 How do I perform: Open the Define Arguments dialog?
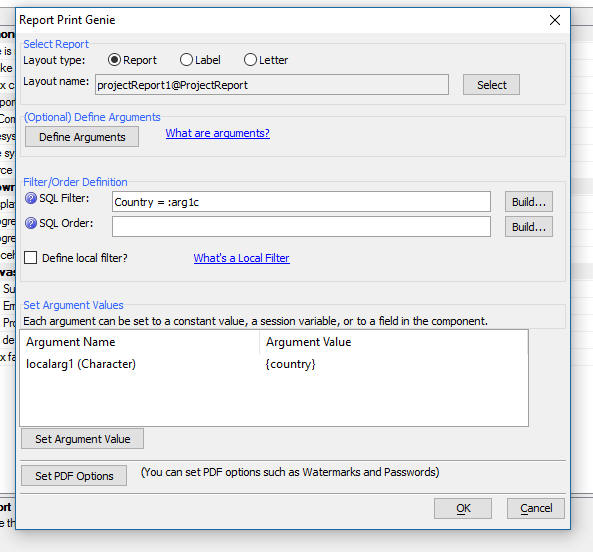click(x=82, y=137)
